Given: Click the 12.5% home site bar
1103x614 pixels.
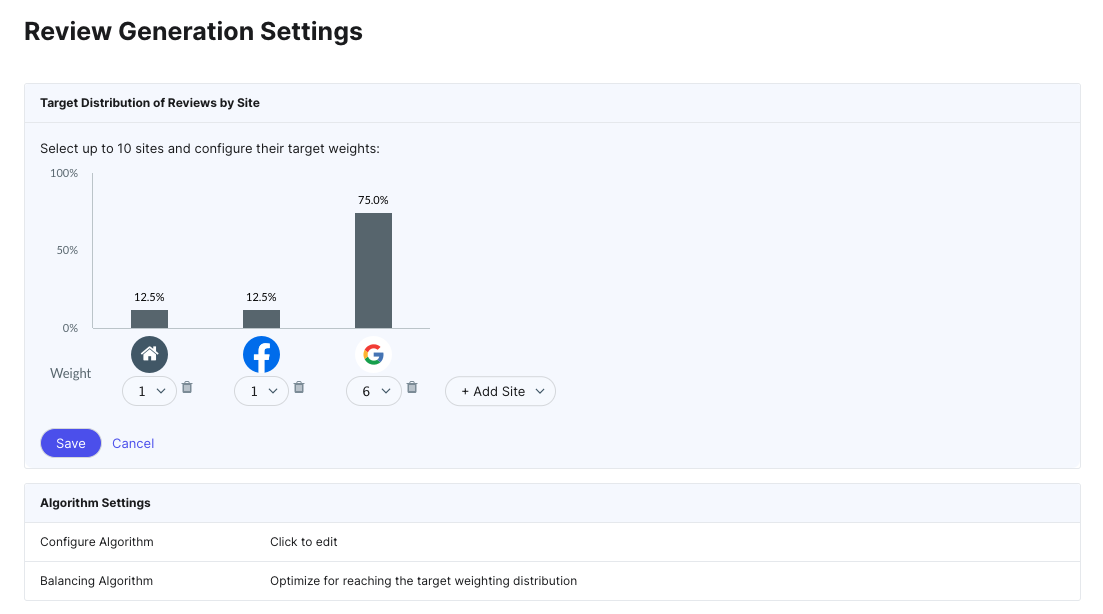Looking at the screenshot, I should pyautogui.click(x=149, y=318).
